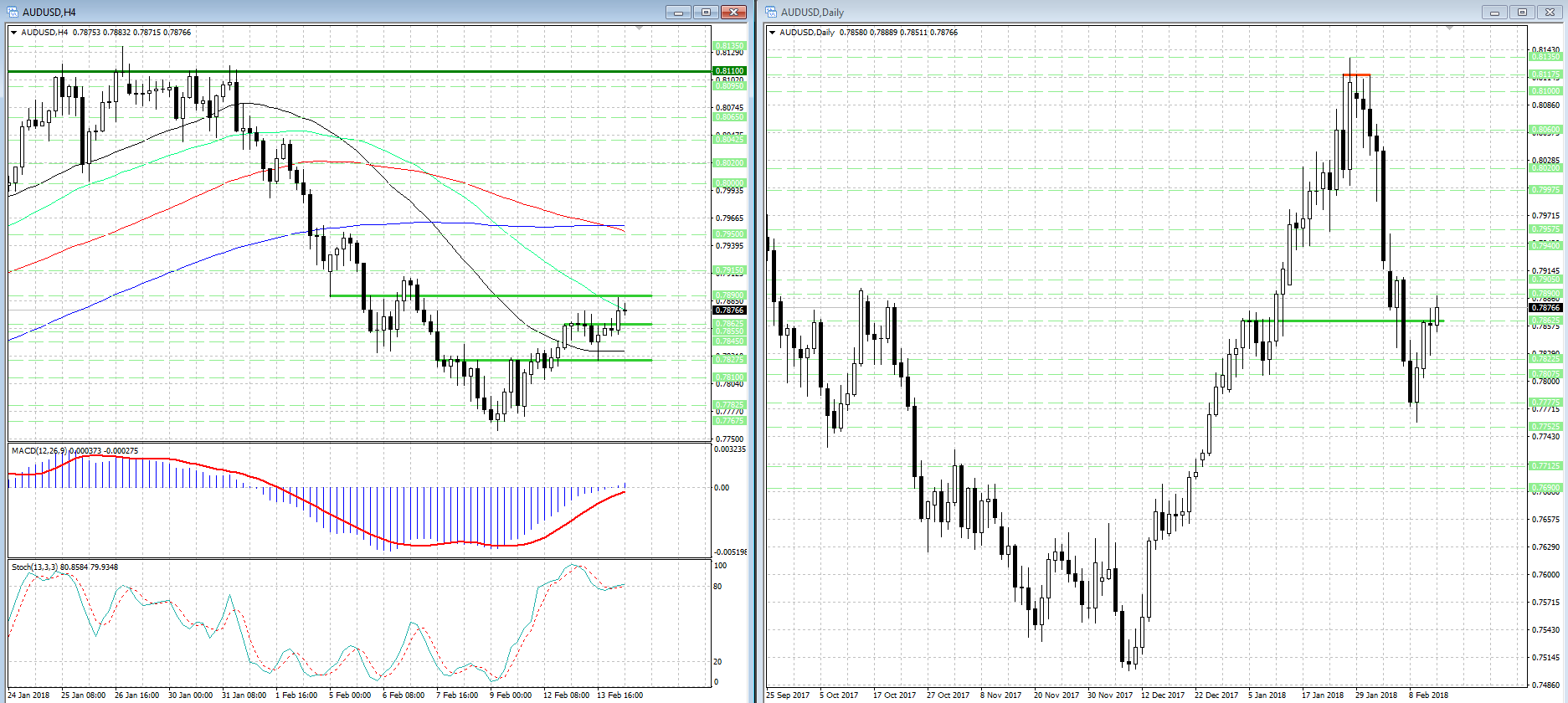The width and height of the screenshot is (1568, 703).
Task: Select the Stoch(13,3,3) indicator label
Action: [x=64, y=567]
